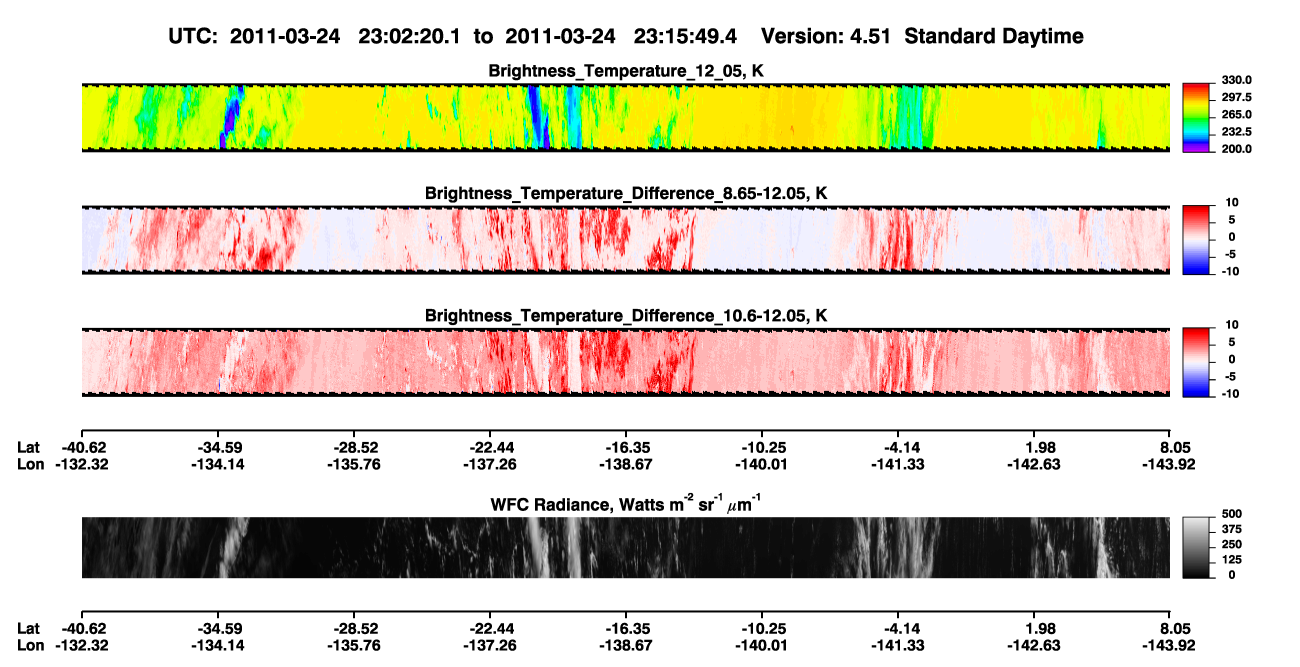
Task: Select the 'Version: 4.51 Standard Daytime' title text
Action: 922,36
